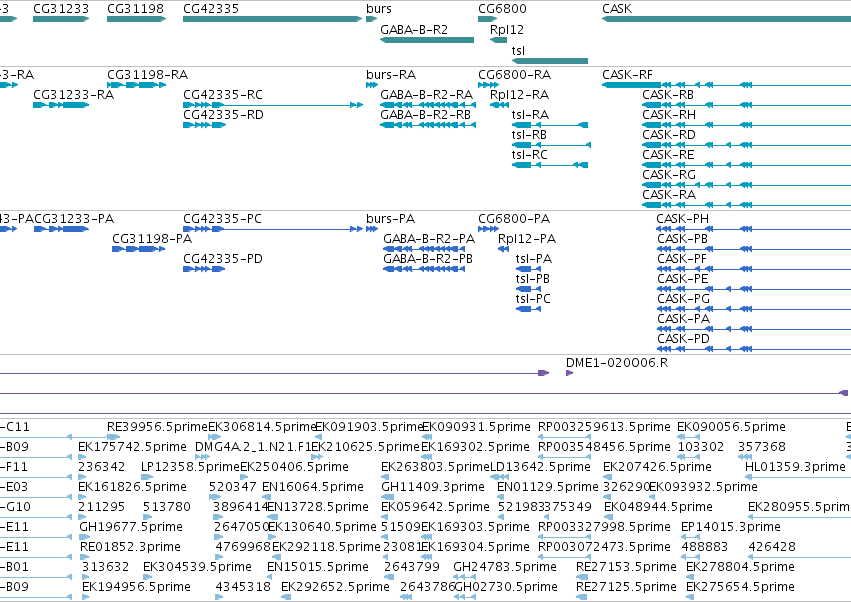
Task: Select the DME1-020006.R feature label
Action: click(x=617, y=363)
